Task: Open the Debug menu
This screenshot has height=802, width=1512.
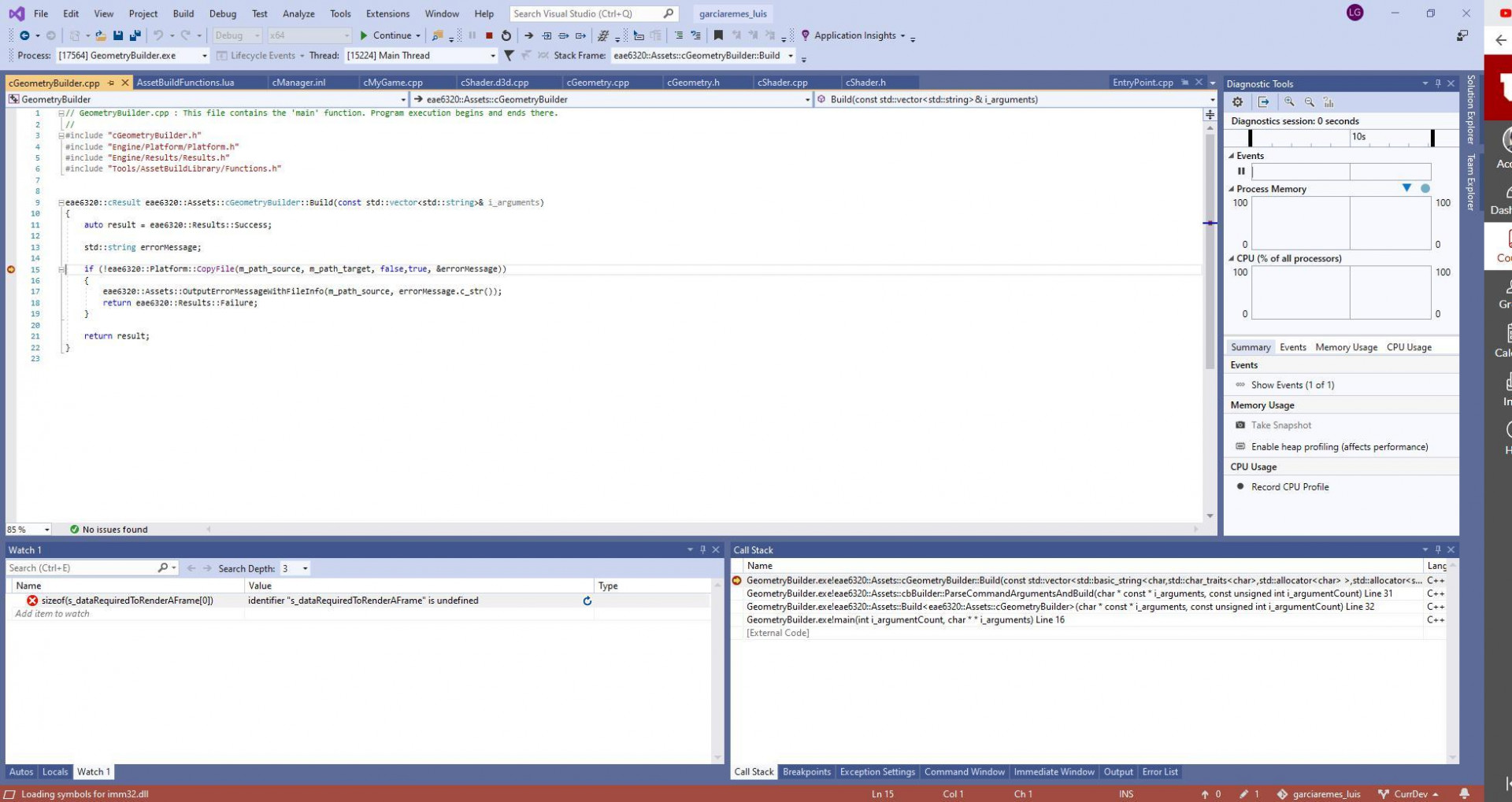Action: pos(223,13)
